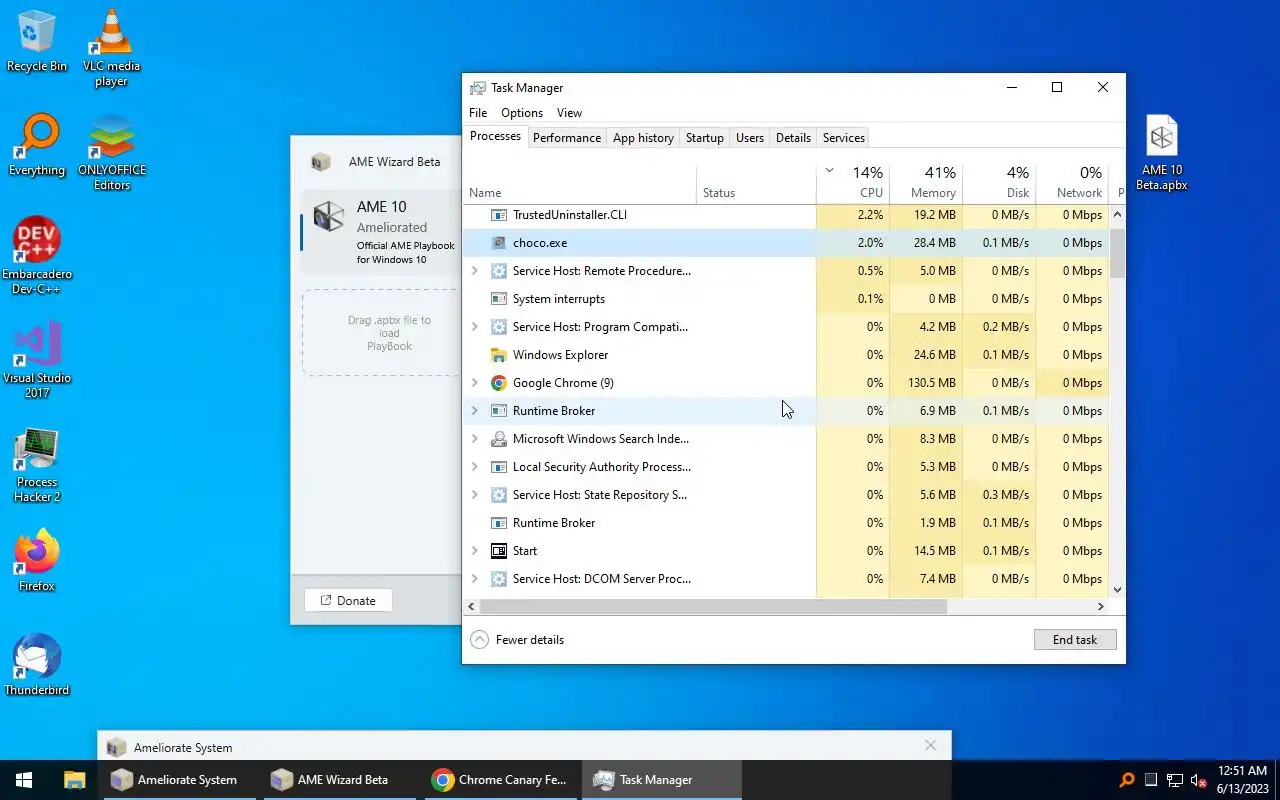
Task: Expand Service Host: State Repository row
Action: pyautogui.click(x=475, y=495)
